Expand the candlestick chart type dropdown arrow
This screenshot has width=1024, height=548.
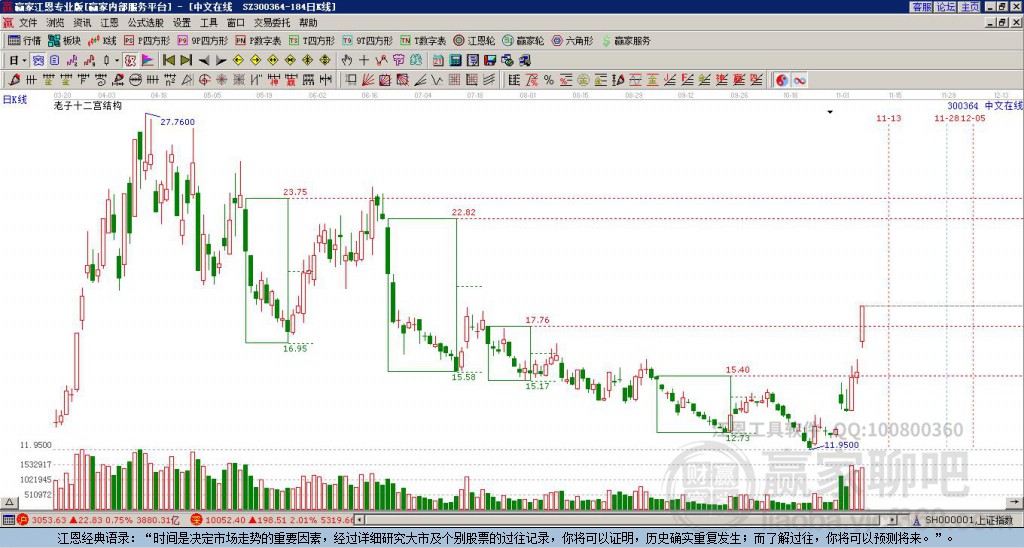pyautogui.click(x=117, y=60)
